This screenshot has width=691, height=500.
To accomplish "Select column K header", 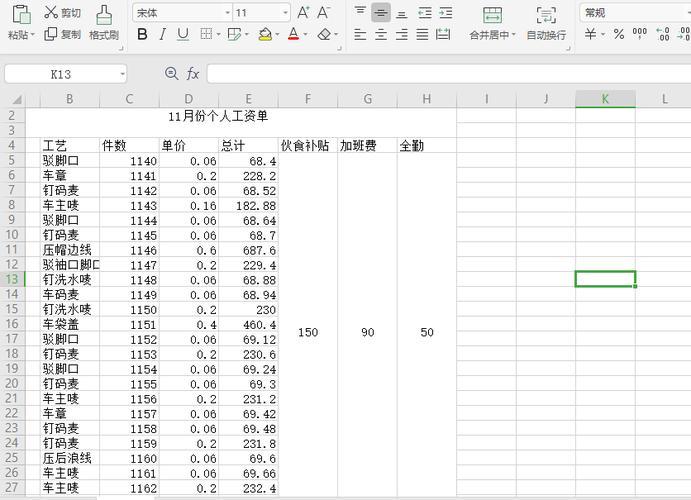I will coord(605,99).
